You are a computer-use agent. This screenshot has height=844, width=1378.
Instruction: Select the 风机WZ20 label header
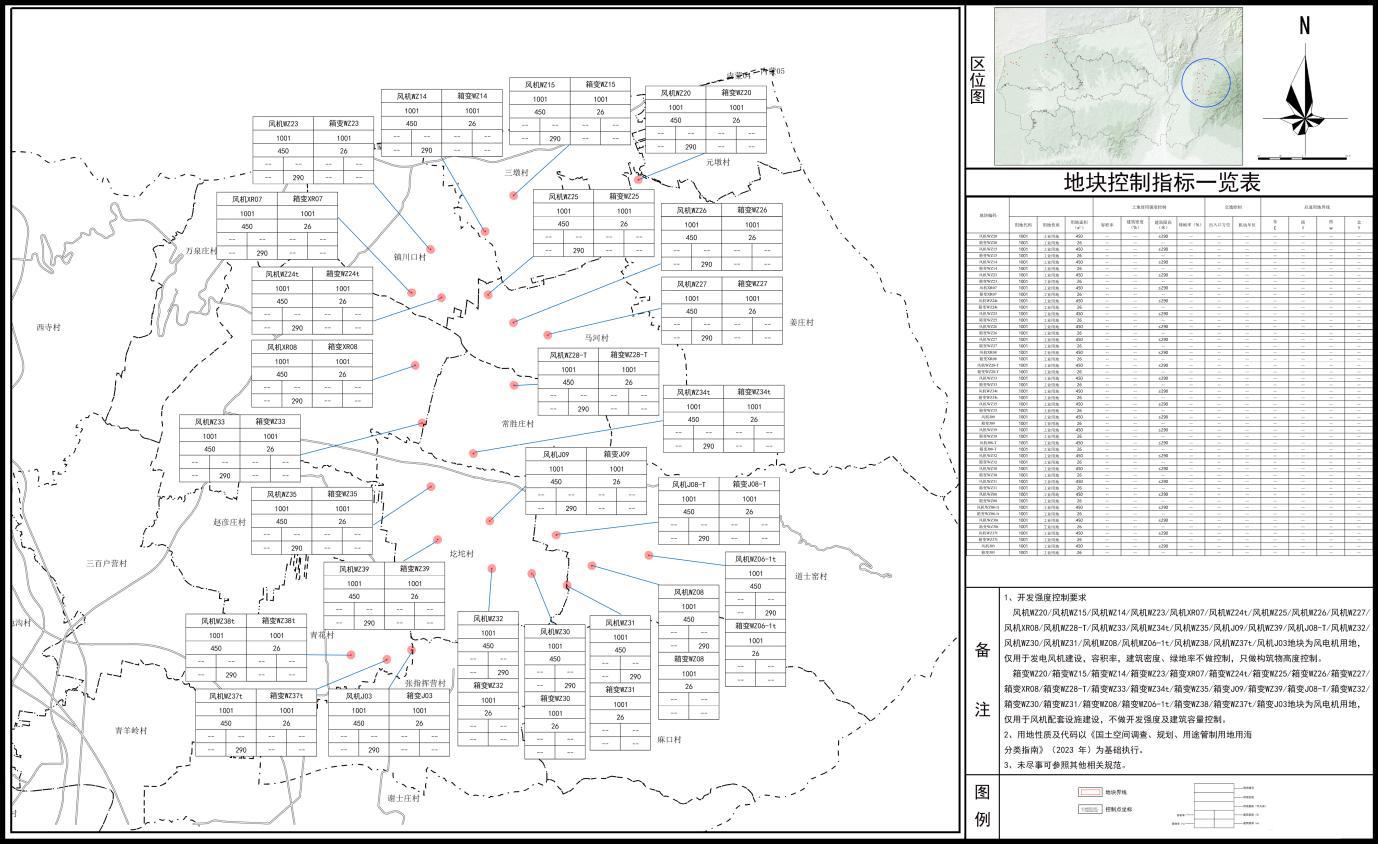tap(675, 93)
